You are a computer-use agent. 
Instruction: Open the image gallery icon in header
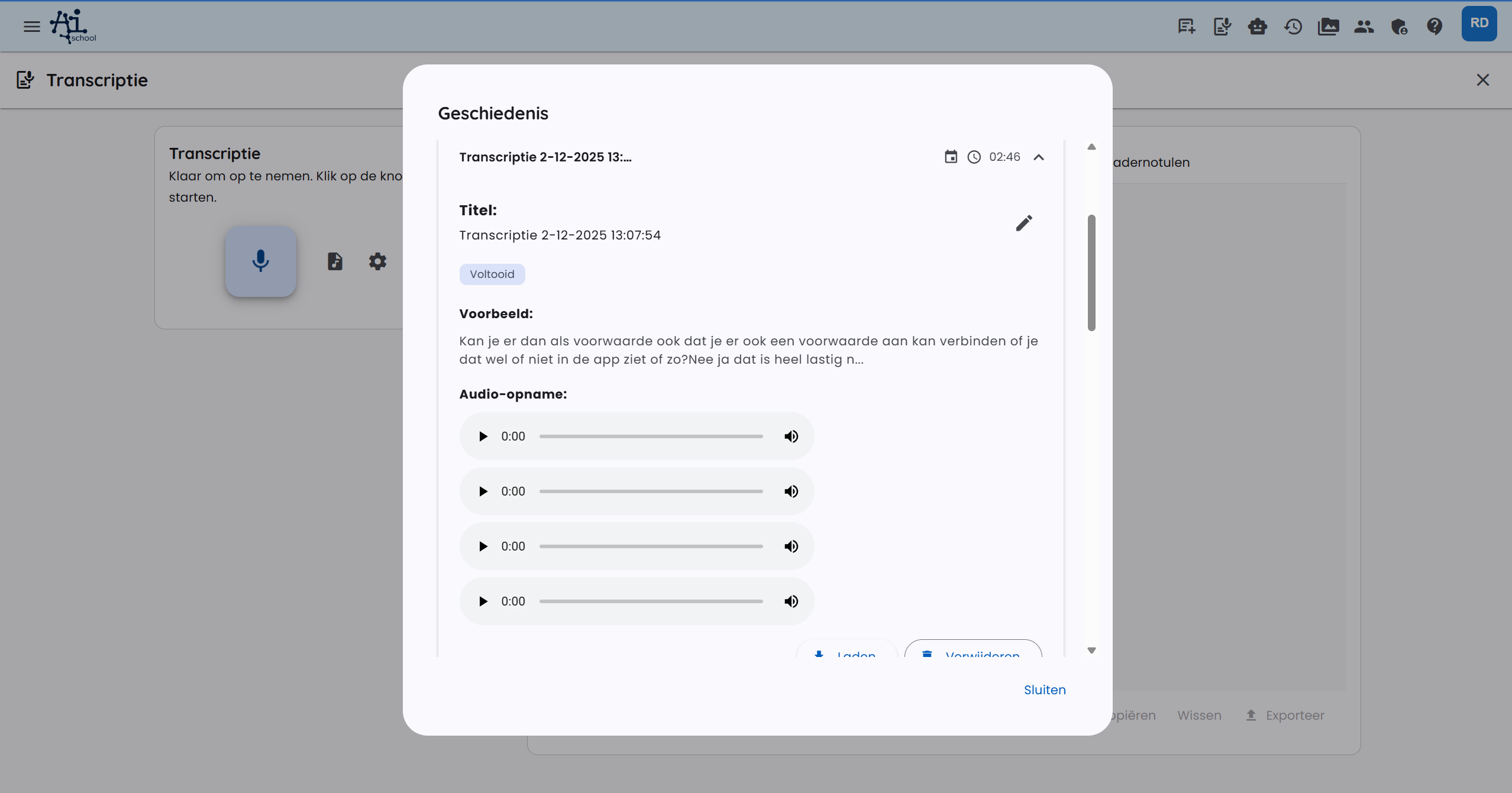tap(1328, 26)
